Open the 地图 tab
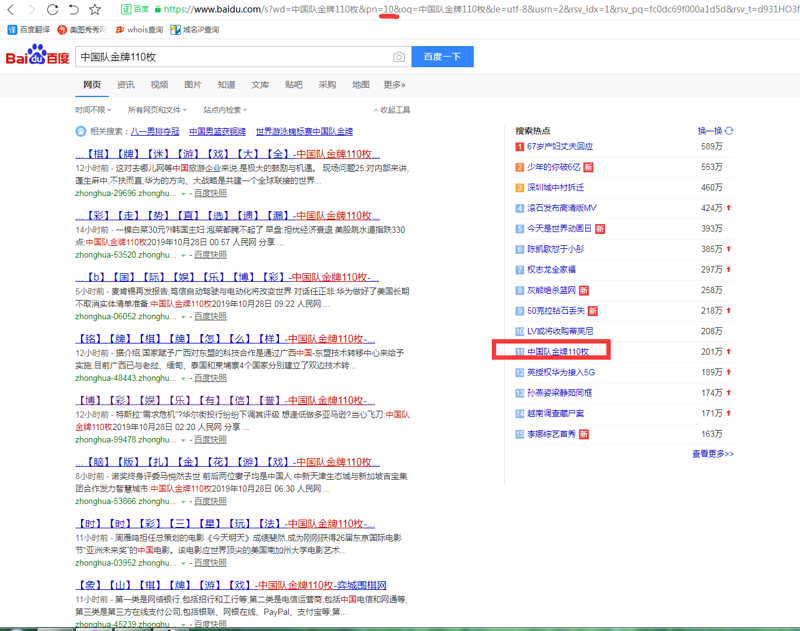Viewport: 800px width, 631px height. (x=361, y=85)
